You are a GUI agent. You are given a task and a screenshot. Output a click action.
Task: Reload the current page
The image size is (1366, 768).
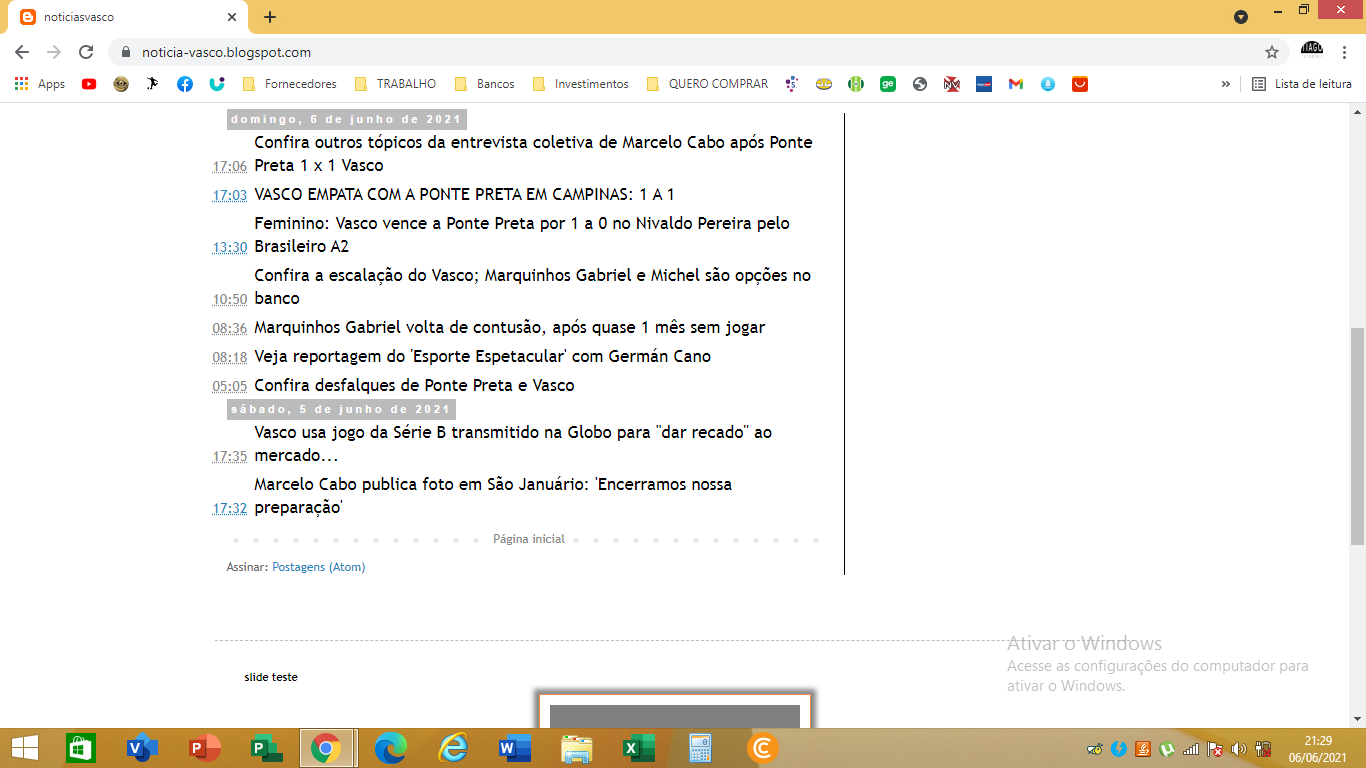86,52
